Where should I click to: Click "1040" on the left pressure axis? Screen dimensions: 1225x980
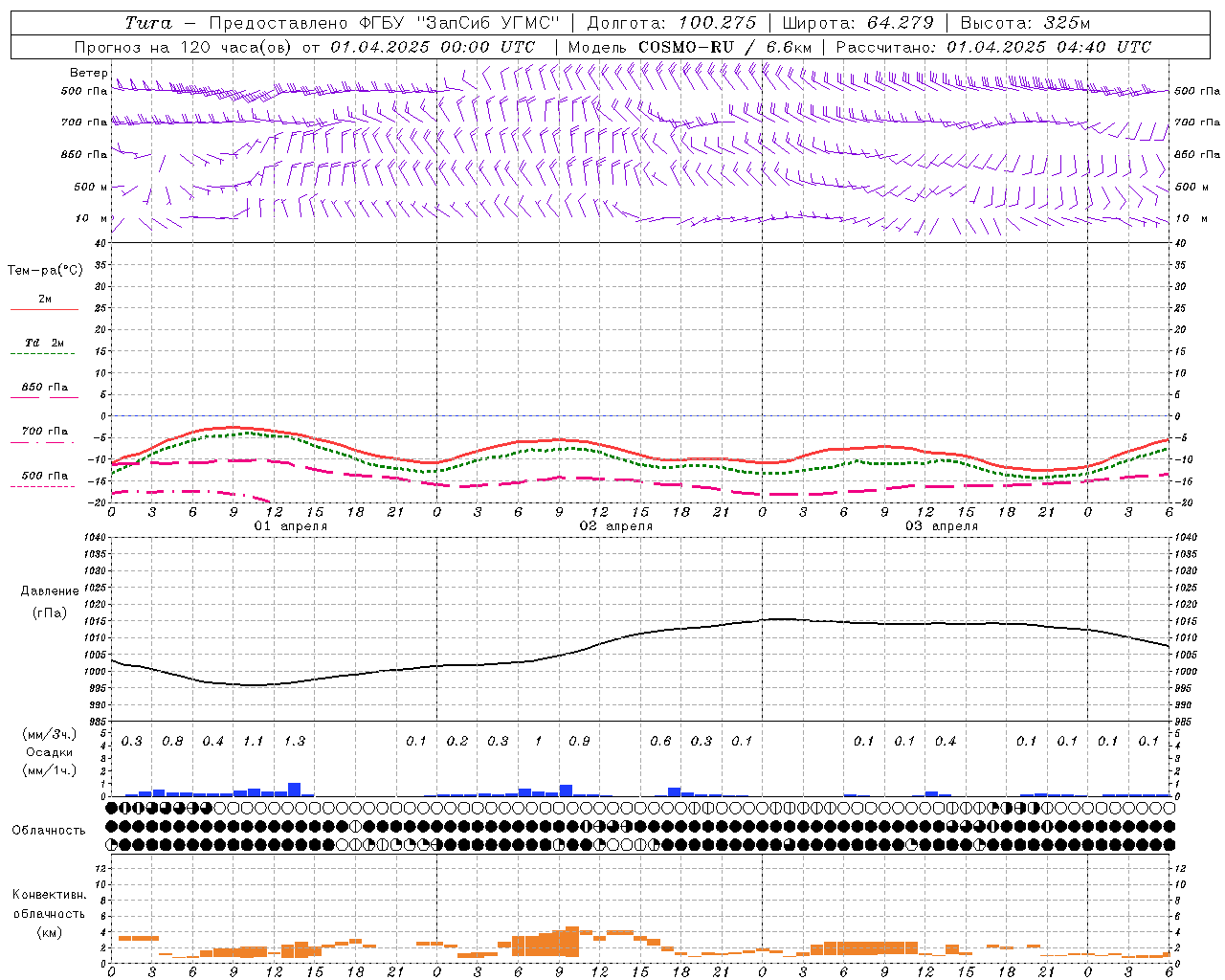(95, 537)
